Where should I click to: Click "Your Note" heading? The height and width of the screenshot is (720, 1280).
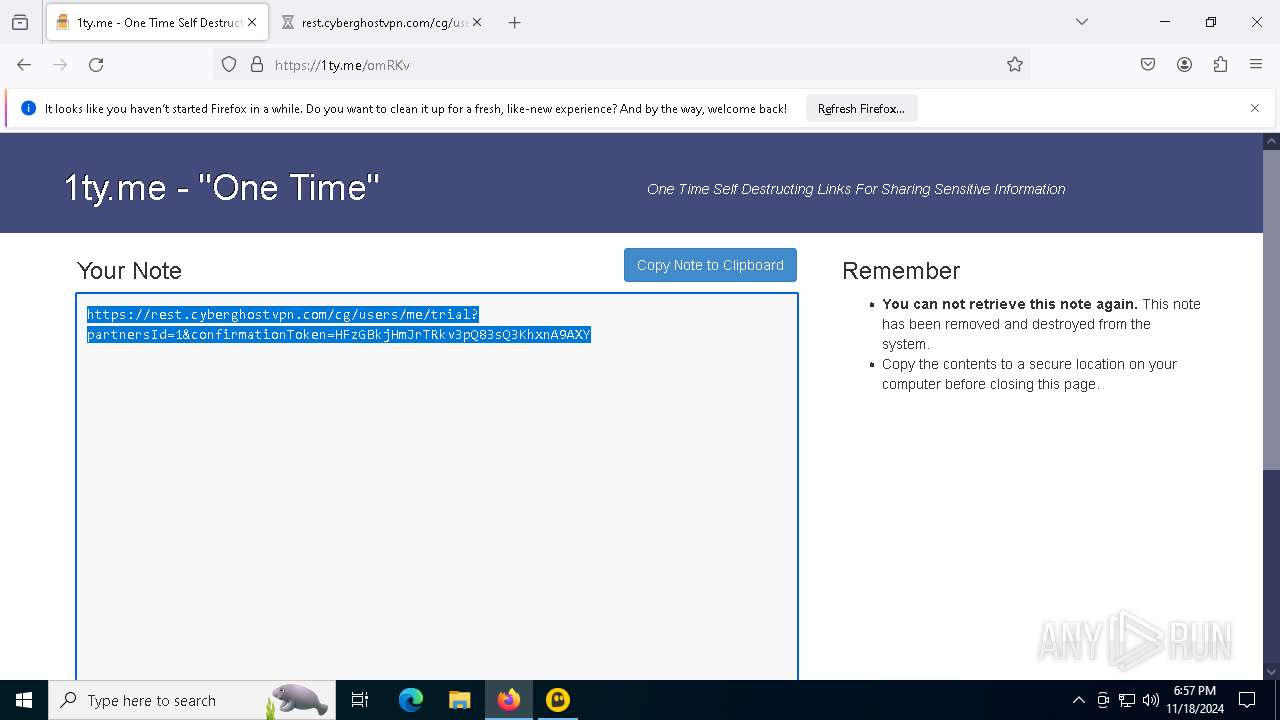[x=129, y=271]
